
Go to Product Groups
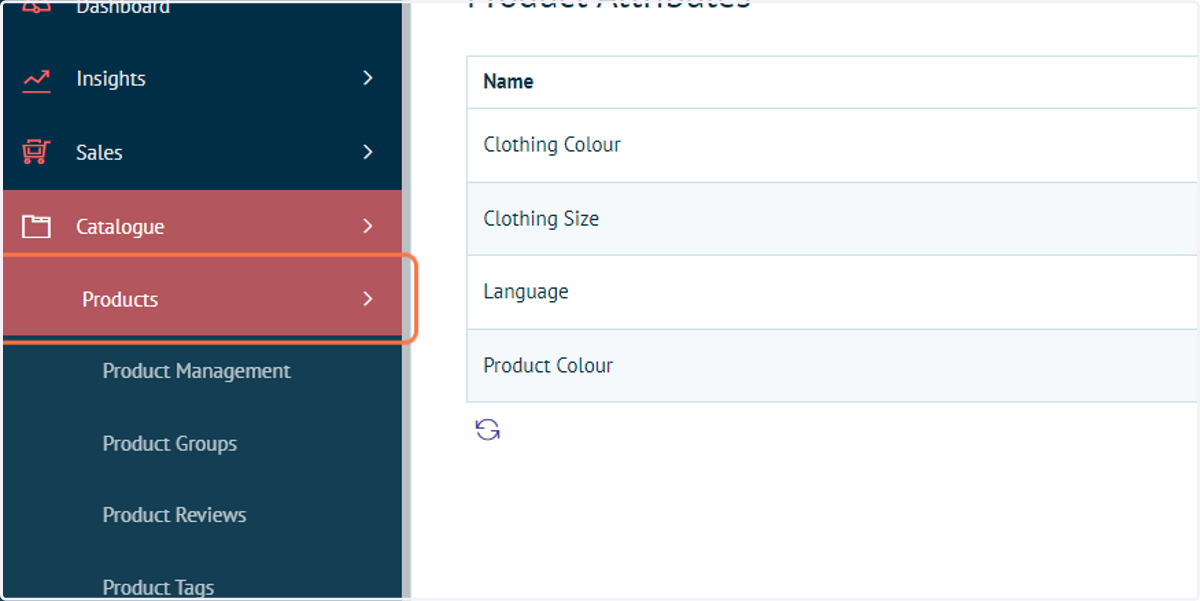click(170, 443)
